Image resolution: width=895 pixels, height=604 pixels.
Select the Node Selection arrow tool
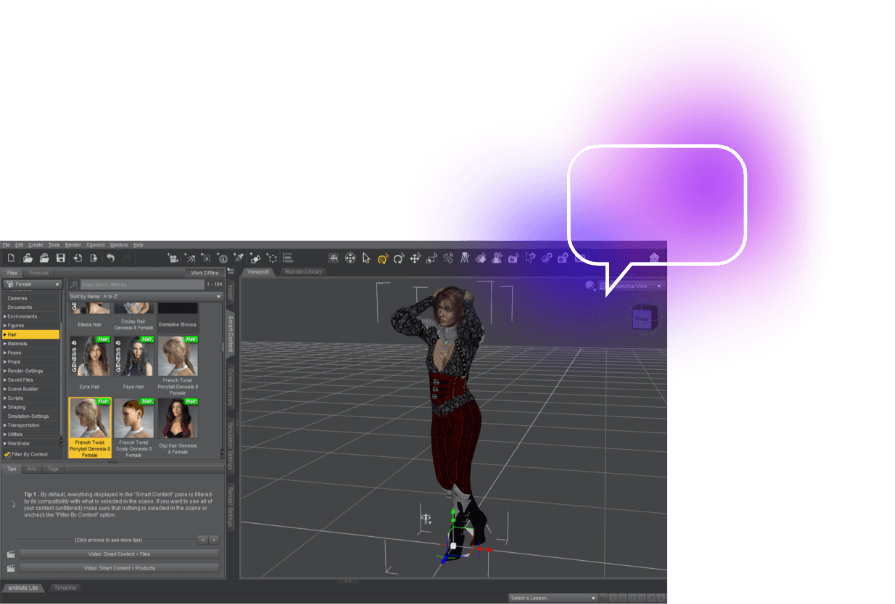tap(366, 258)
